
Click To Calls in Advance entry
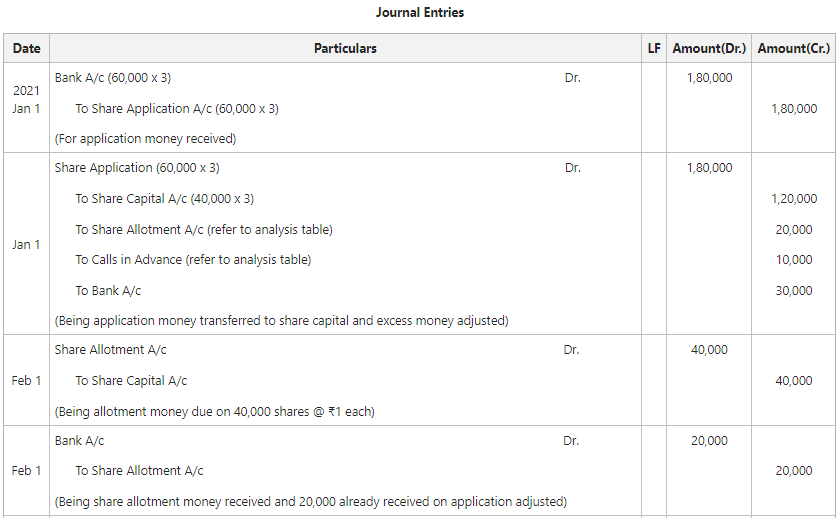click(x=193, y=260)
